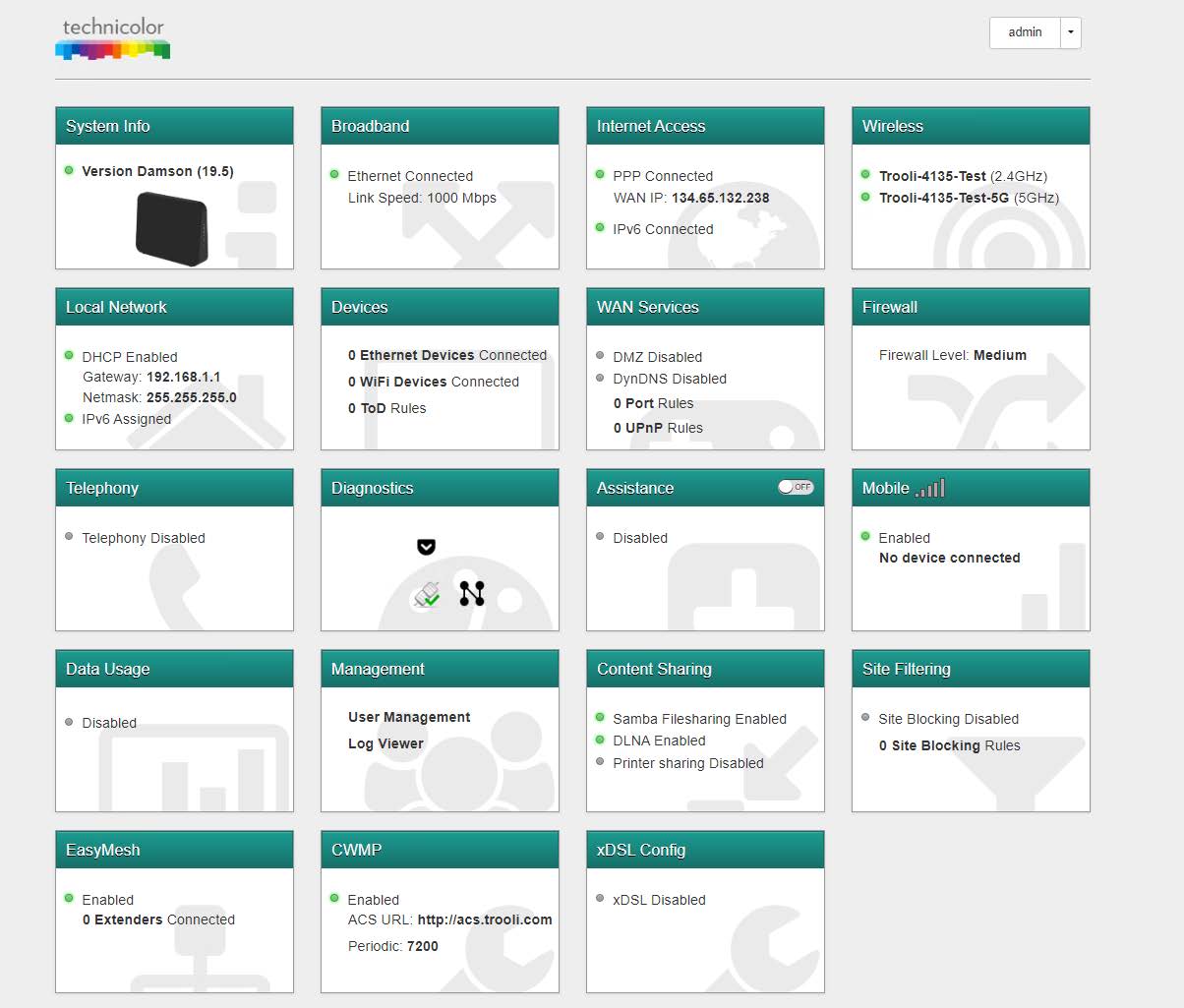The width and height of the screenshot is (1184, 1008).
Task: Open the Internet Access card header
Action: point(704,126)
